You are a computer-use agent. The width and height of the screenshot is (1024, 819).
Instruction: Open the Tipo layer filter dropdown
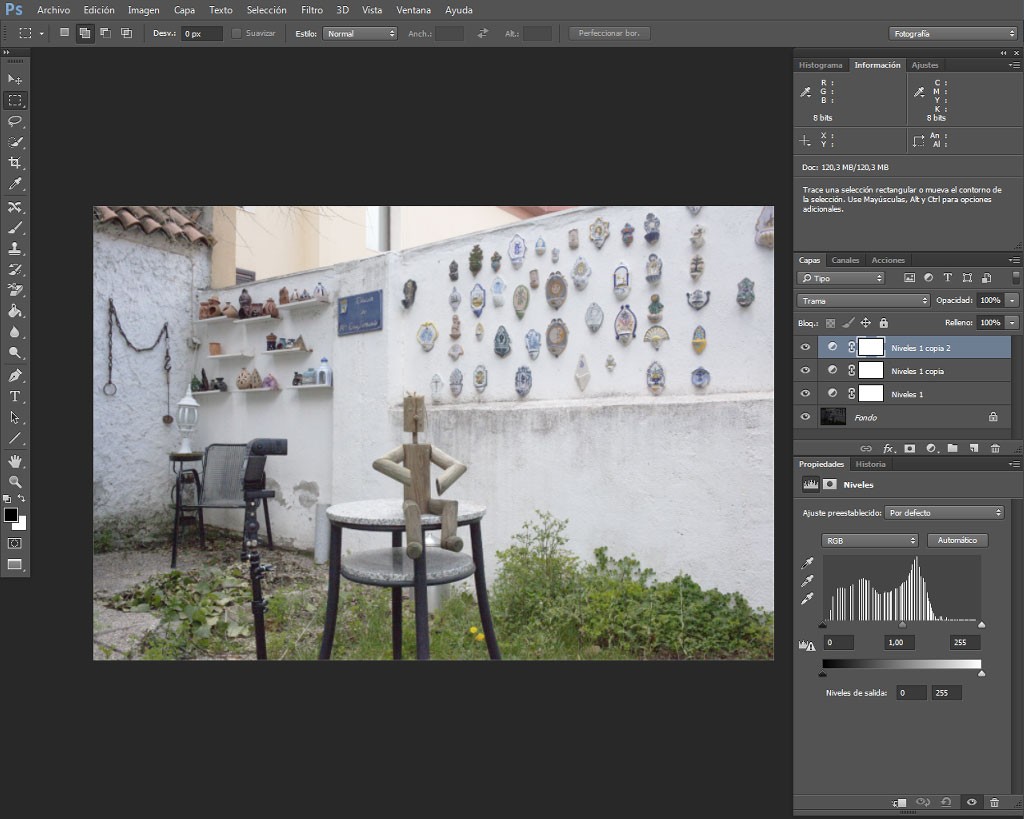click(840, 278)
